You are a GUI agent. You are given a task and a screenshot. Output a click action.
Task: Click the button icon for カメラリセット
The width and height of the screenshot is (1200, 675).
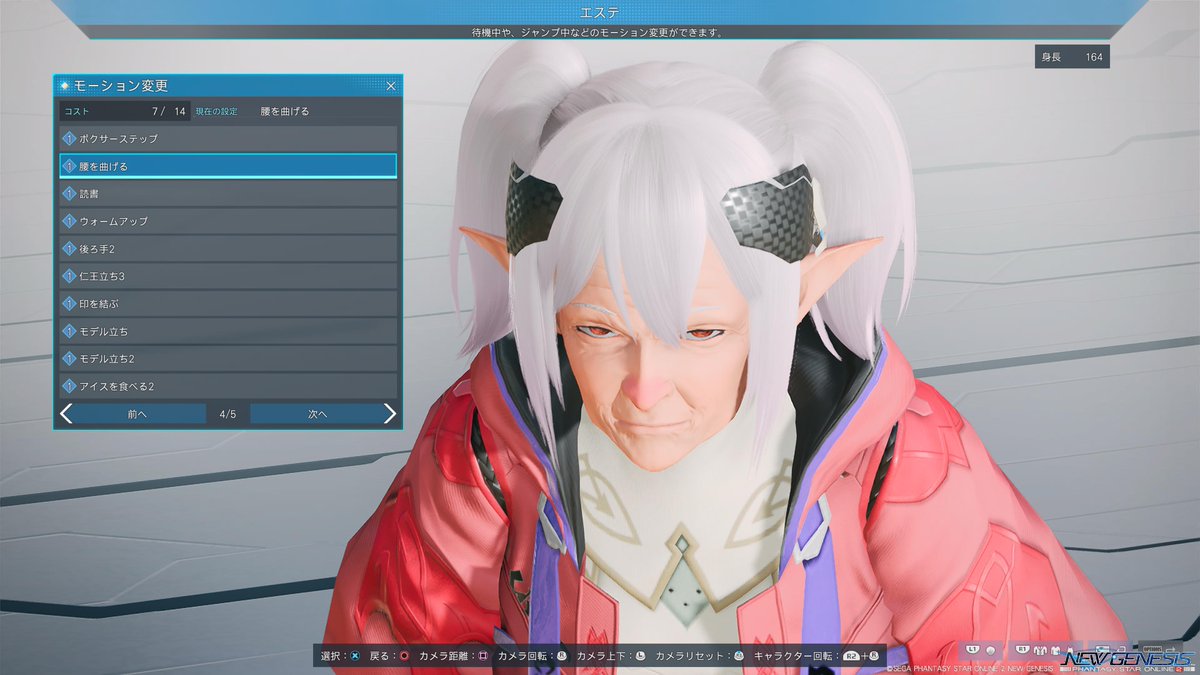pos(738,656)
